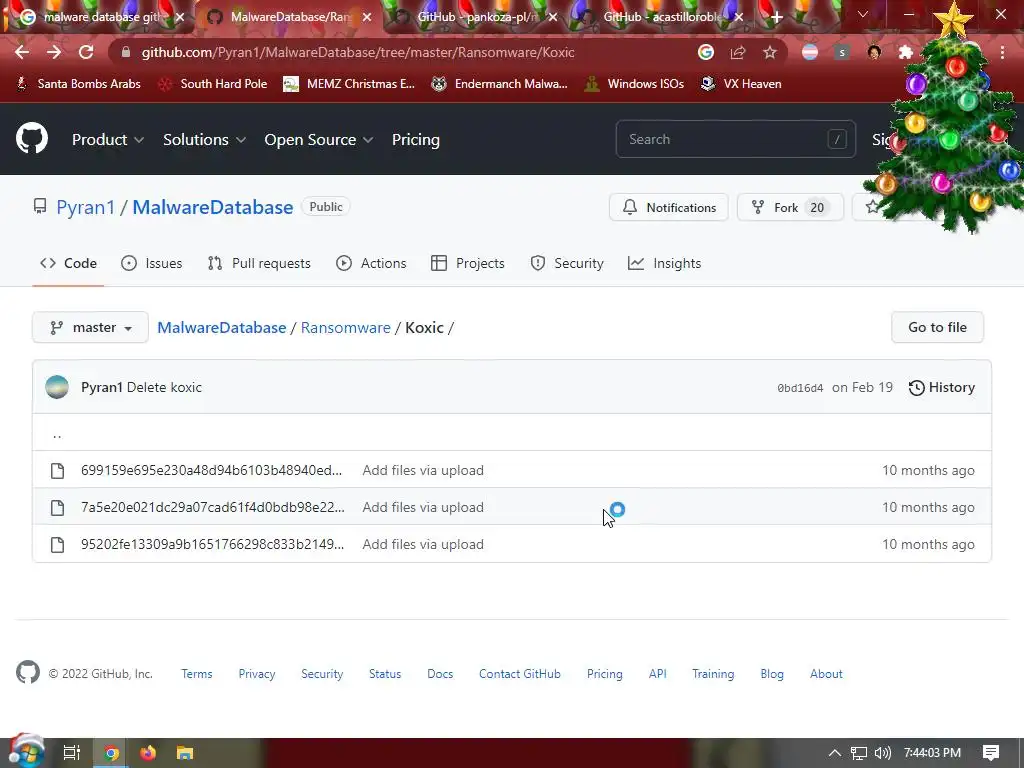Open the Google icon in address bar
Image resolution: width=1024 pixels, height=768 pixels.
[x=705, y=52]
